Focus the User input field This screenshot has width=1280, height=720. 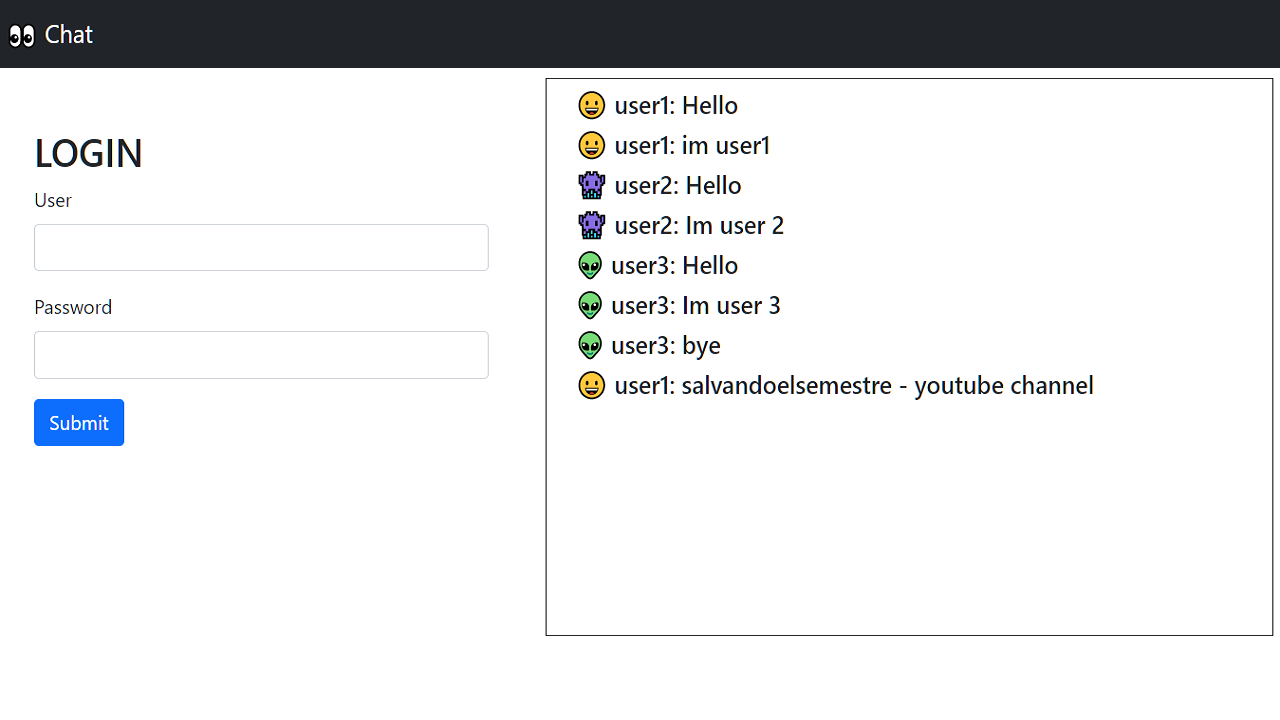tap(261, 247)
